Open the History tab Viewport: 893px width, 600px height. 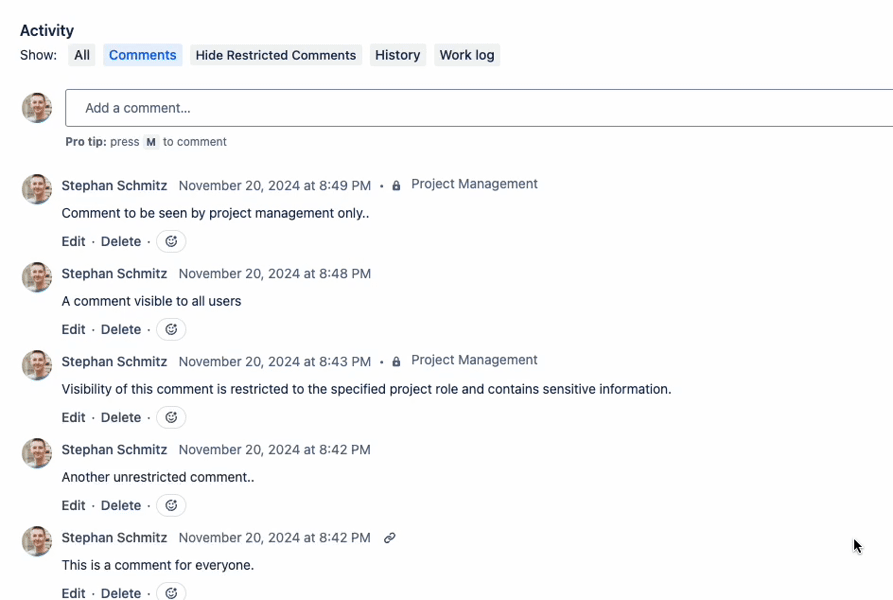[397, 55]
